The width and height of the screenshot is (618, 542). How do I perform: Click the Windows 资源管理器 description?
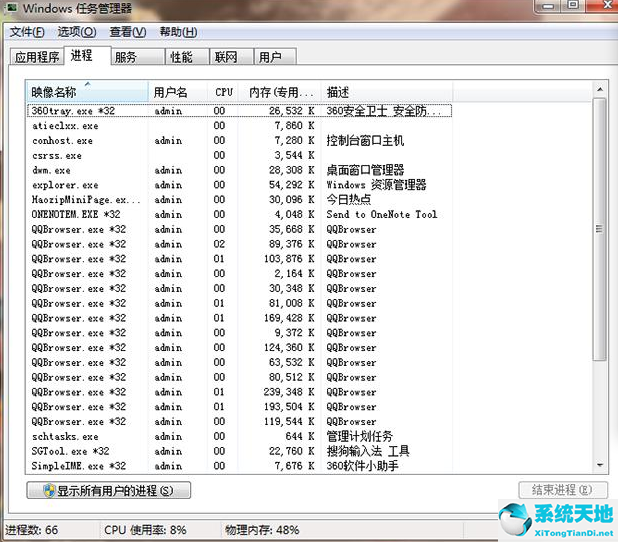[376, 185]
